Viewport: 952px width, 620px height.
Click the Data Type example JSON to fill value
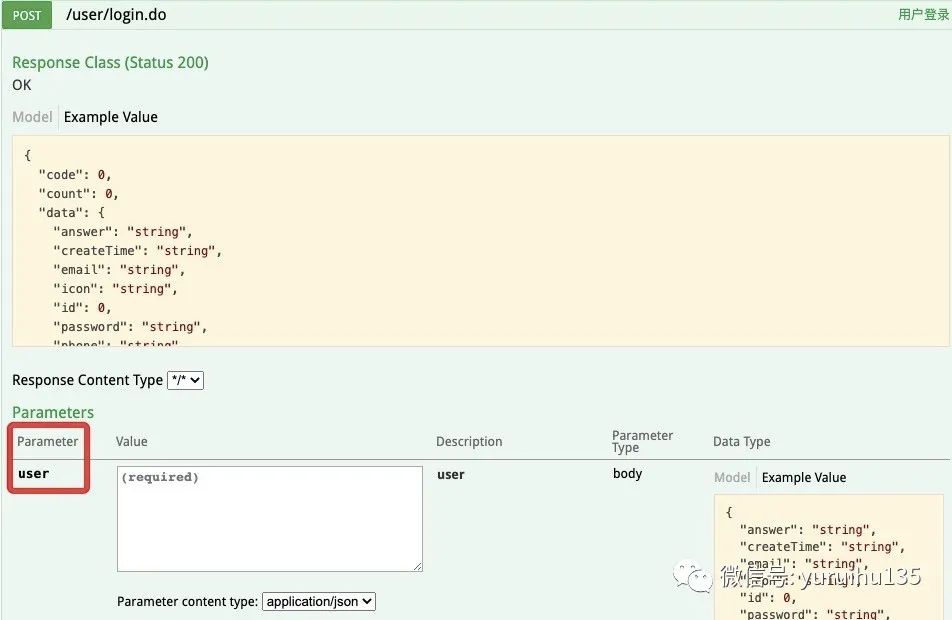pos(828,557)
